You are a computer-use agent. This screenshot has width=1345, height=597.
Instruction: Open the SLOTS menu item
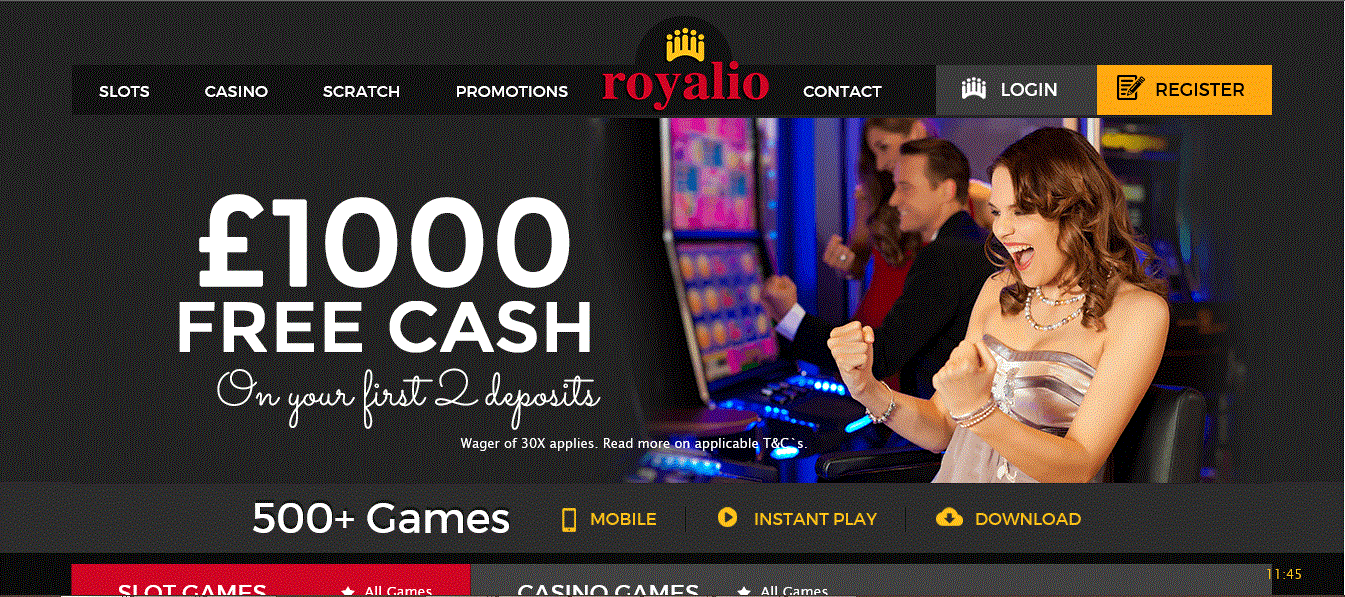124,91
